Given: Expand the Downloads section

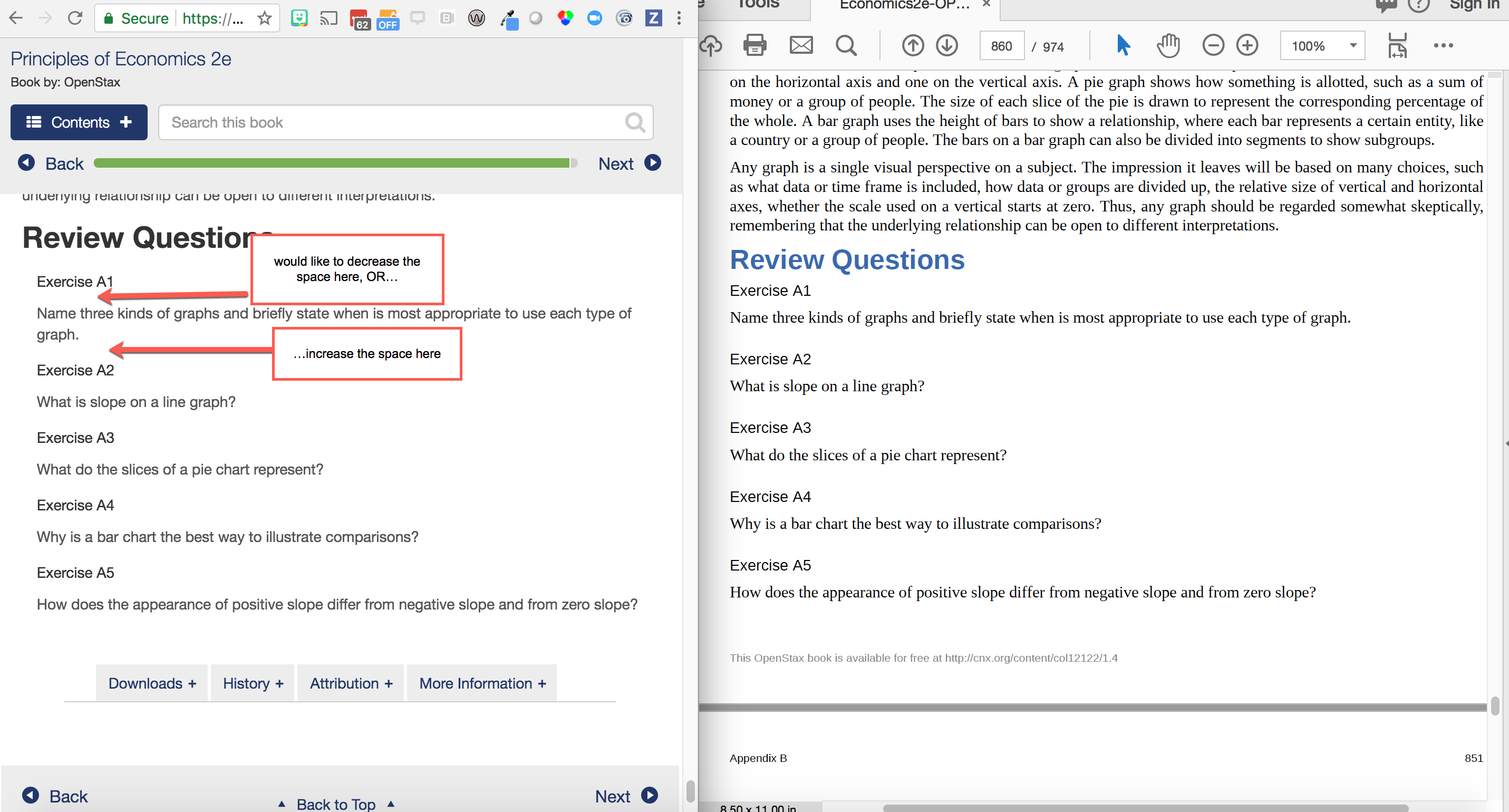Looking at the screenshot, I should (x=152, y=683).
